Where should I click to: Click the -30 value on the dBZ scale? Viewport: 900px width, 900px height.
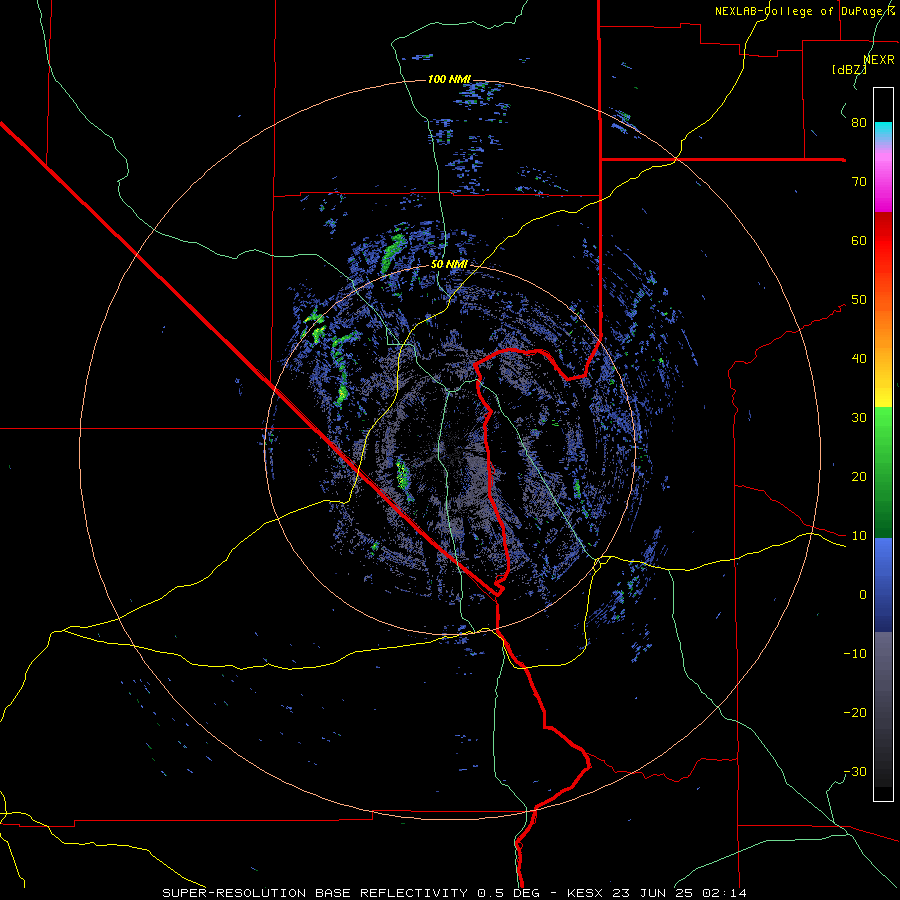[855, 771]
